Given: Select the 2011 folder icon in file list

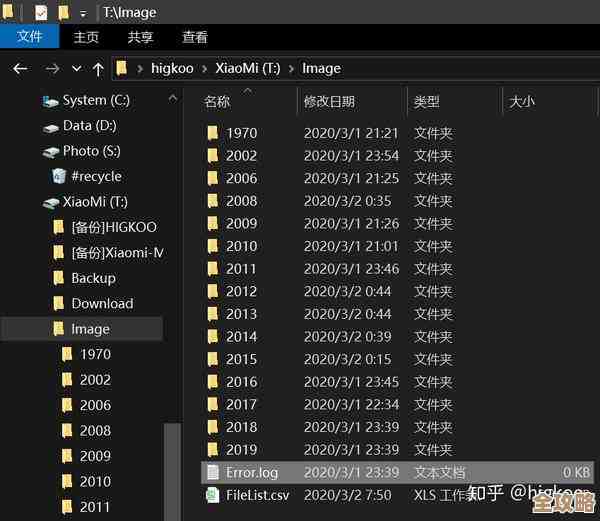Looking at the screenshot, I should [x=213, y=269].
